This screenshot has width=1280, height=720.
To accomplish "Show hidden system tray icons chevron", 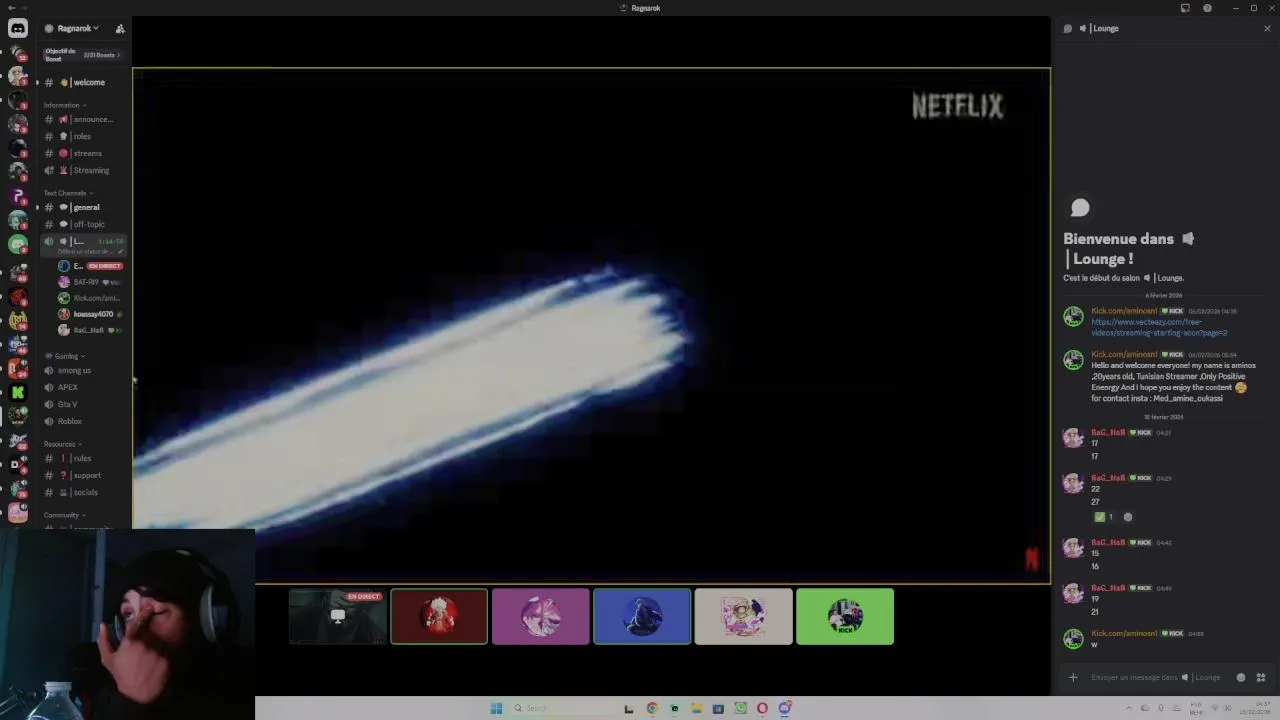I will tap(1129, 708).
